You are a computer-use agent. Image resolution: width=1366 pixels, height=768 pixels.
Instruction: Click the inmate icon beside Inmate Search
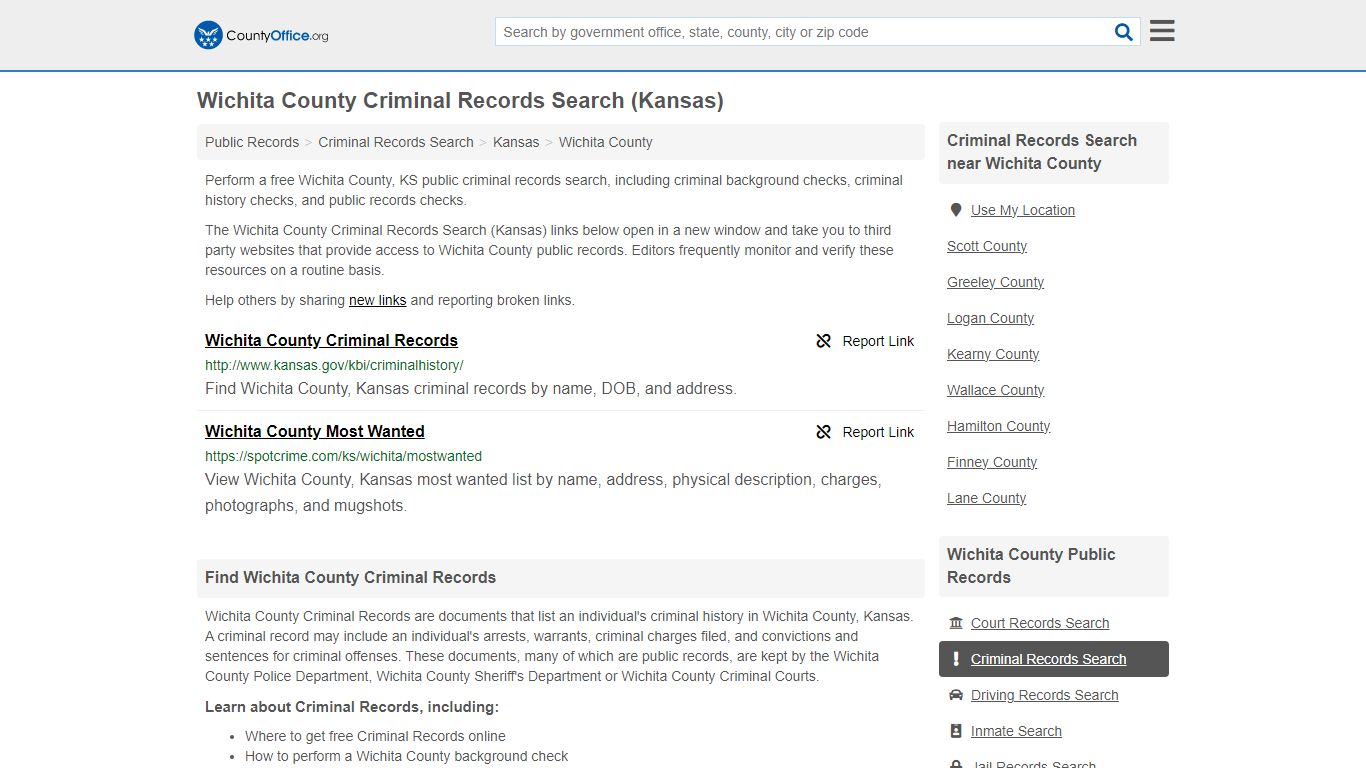pos(956,731)
